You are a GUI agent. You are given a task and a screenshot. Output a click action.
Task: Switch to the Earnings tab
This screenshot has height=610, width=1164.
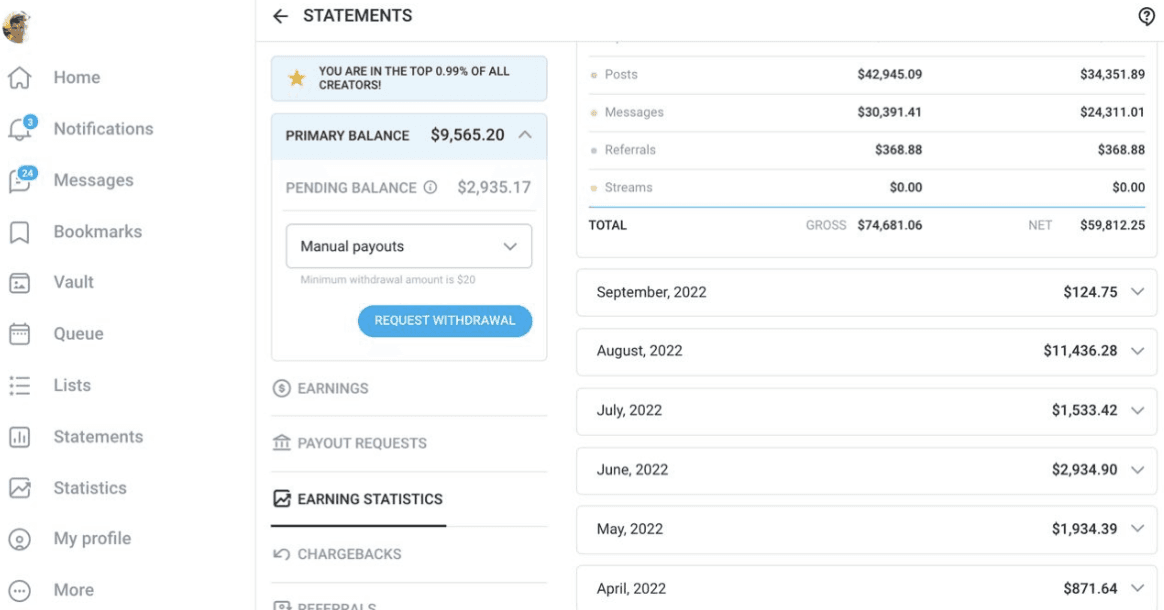[333, 388]
